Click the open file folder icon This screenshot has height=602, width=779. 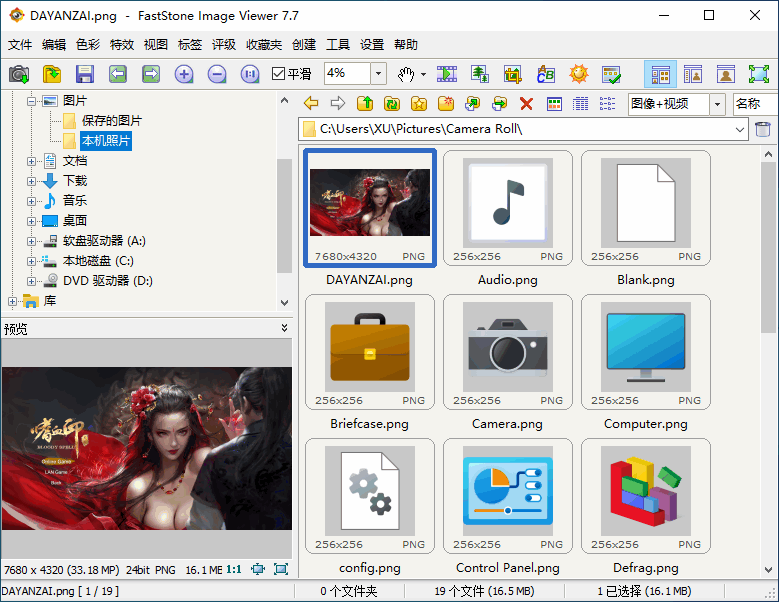pyautogui.click(x=52, y=75)
